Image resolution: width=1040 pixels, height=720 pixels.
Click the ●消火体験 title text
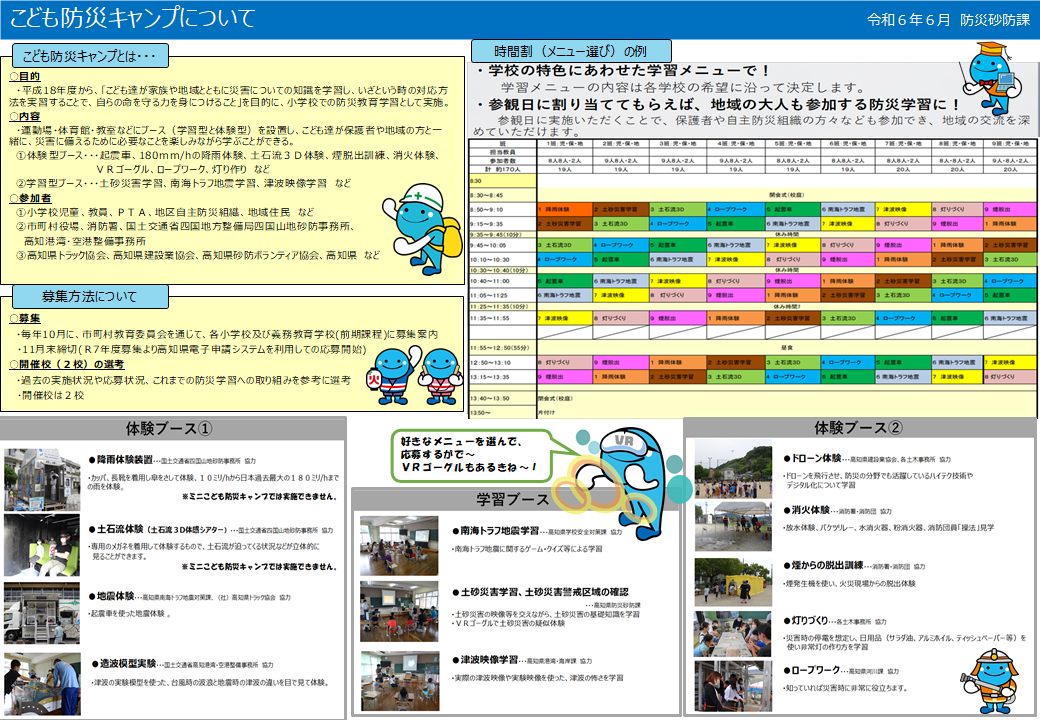point(807,510)
